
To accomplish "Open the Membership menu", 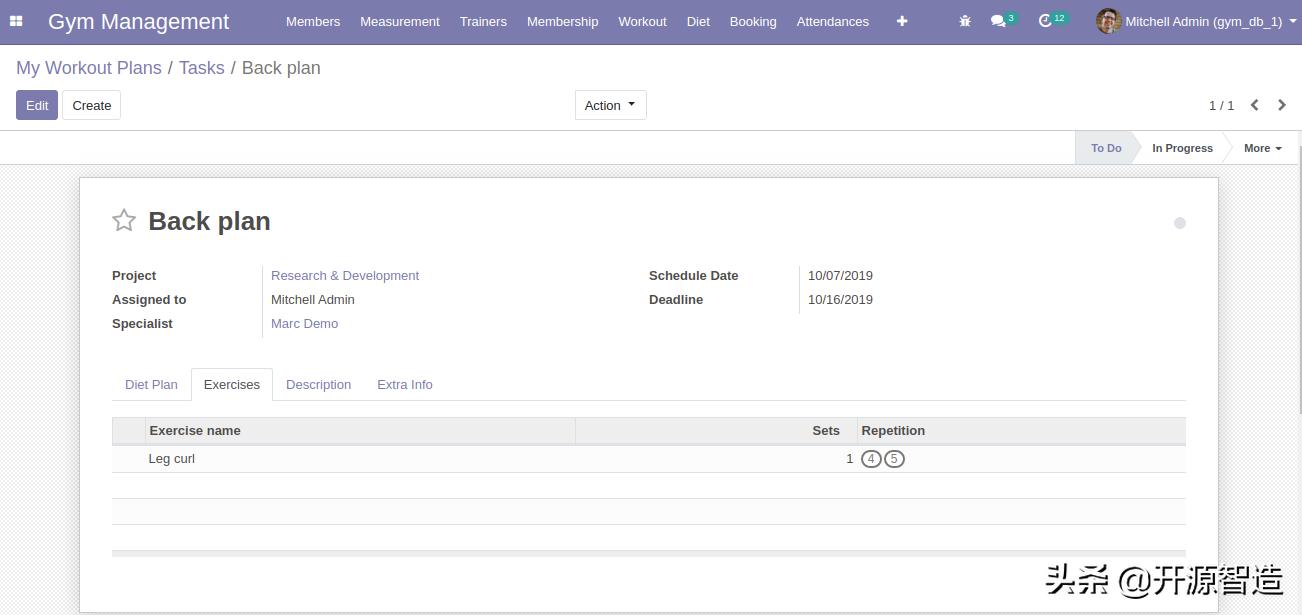I will (x=562, y=21).
